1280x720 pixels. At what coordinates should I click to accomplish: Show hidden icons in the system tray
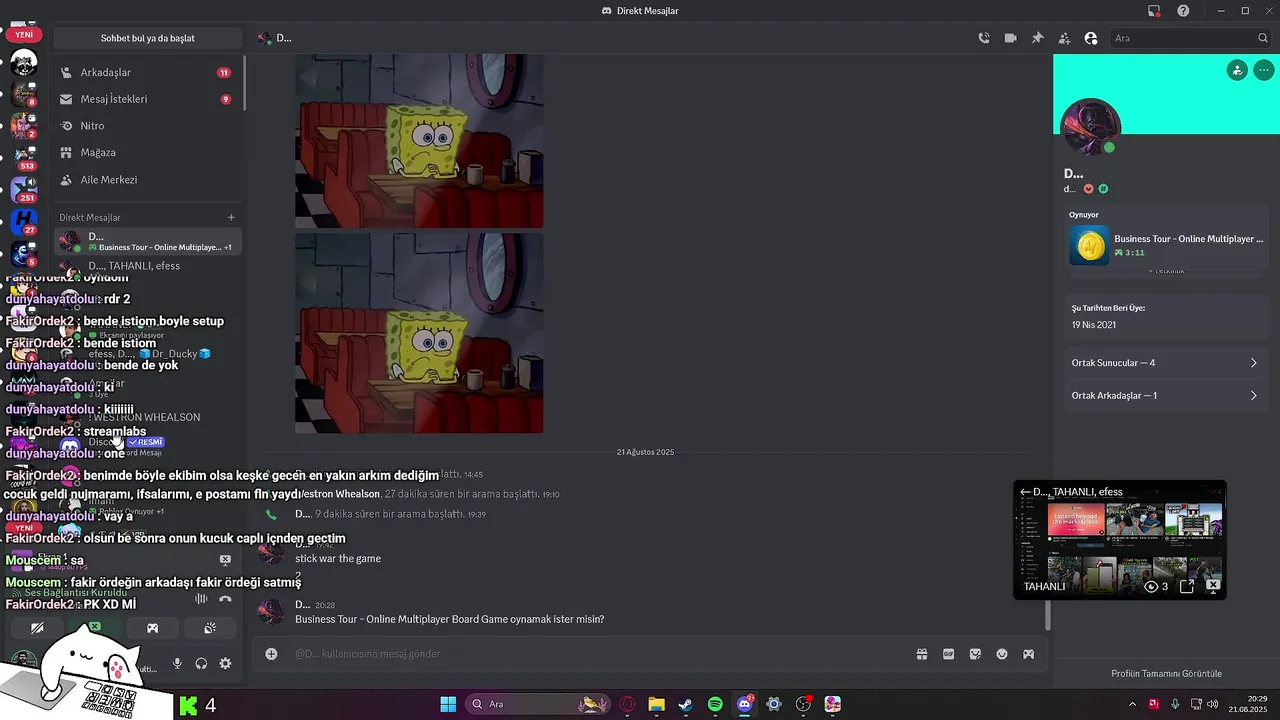1132,704
